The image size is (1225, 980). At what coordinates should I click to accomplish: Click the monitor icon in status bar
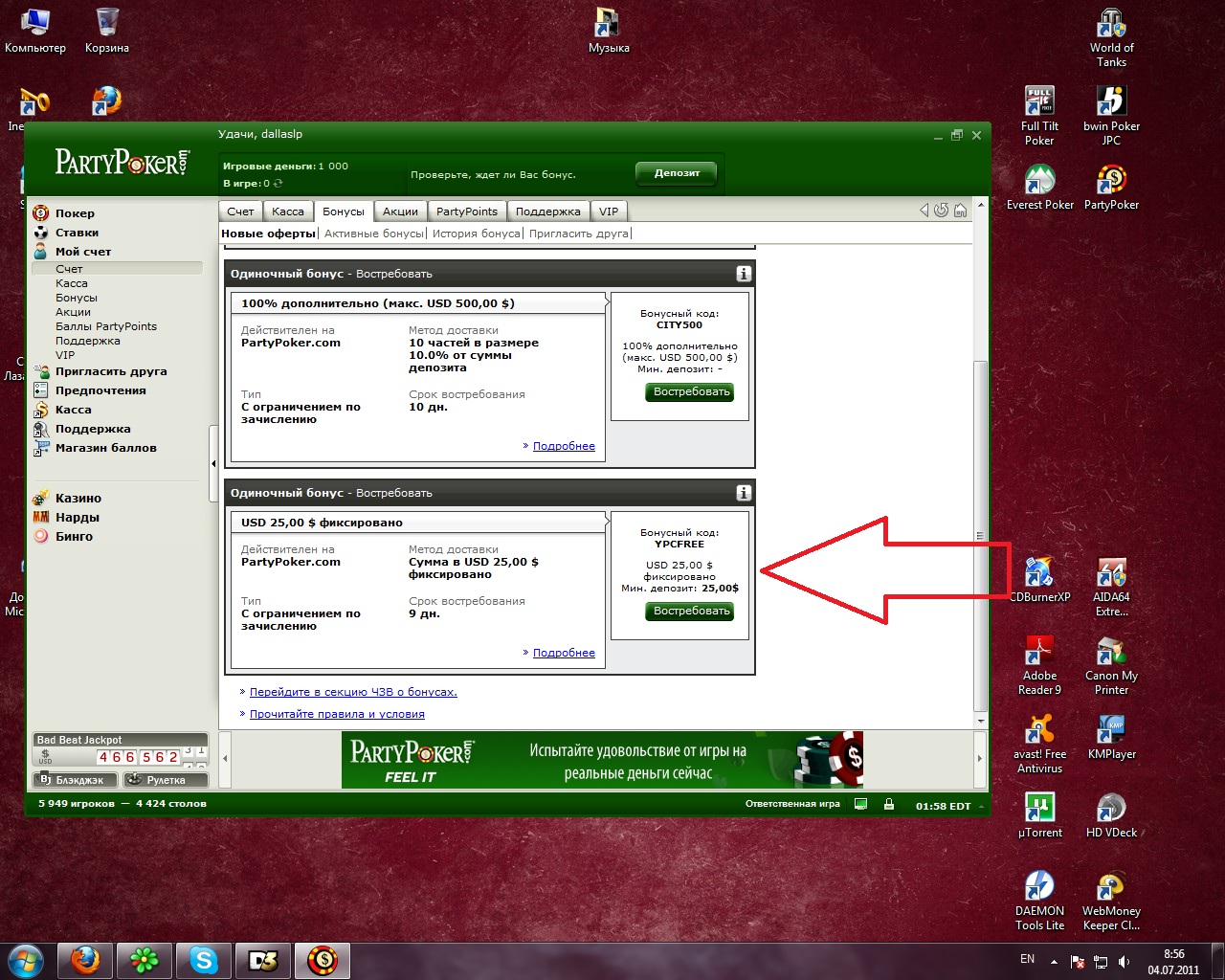pyautogui.click(x=861, y=804)
